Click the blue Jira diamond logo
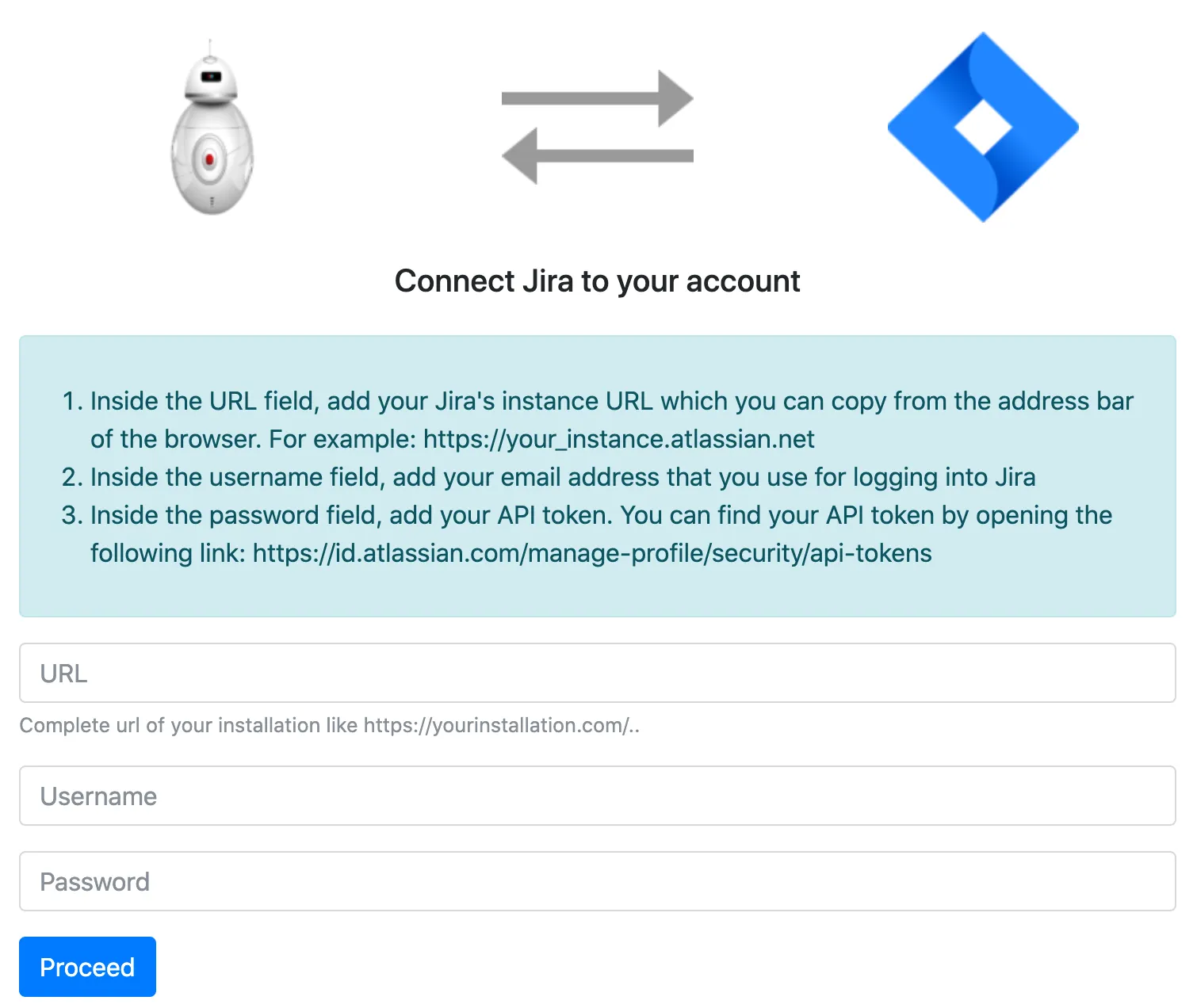 click(x=983, y=127)
